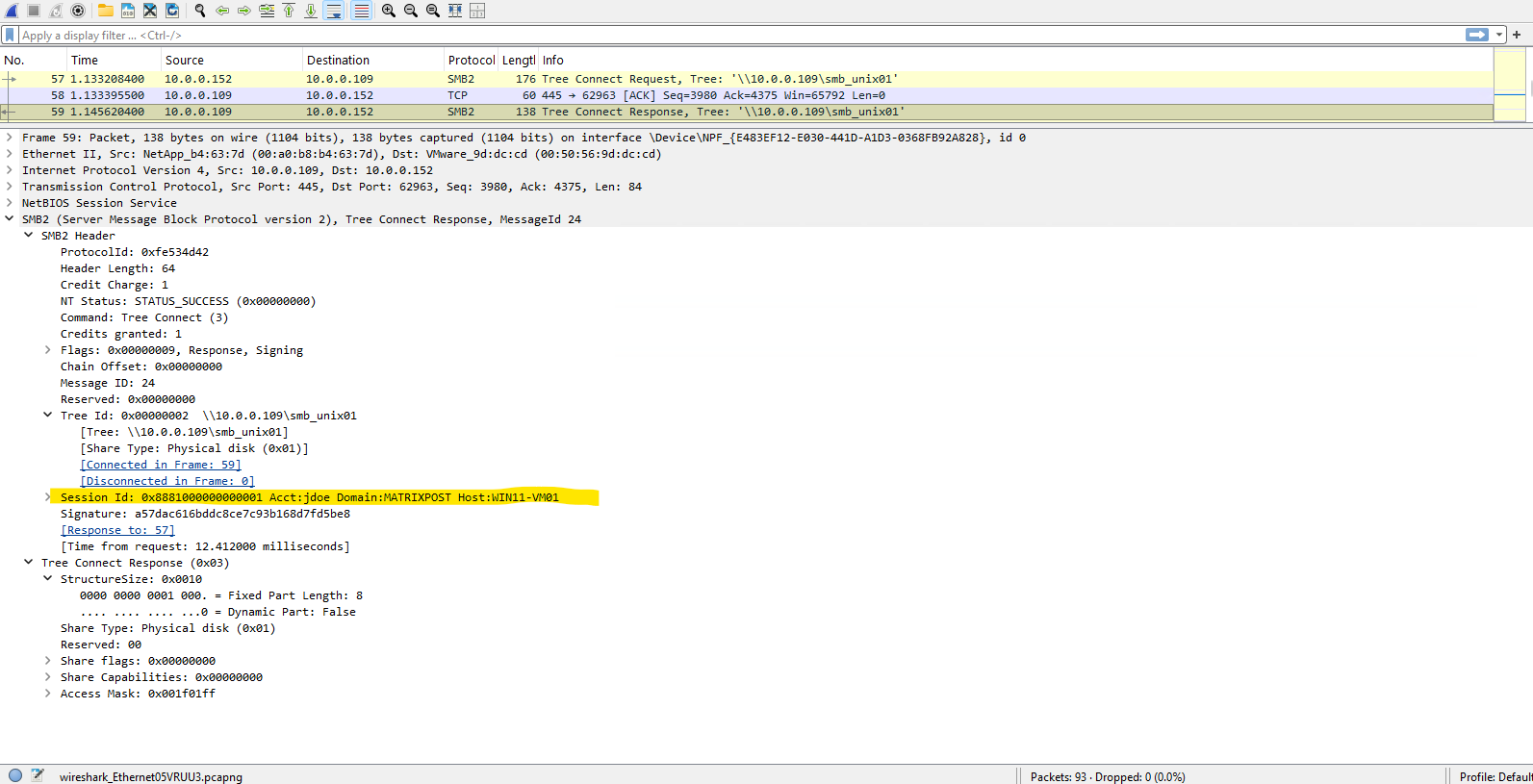Toggle packet colorization rules icon
Viewport: 1533px width, 784px height.
(x=361, y=11)
